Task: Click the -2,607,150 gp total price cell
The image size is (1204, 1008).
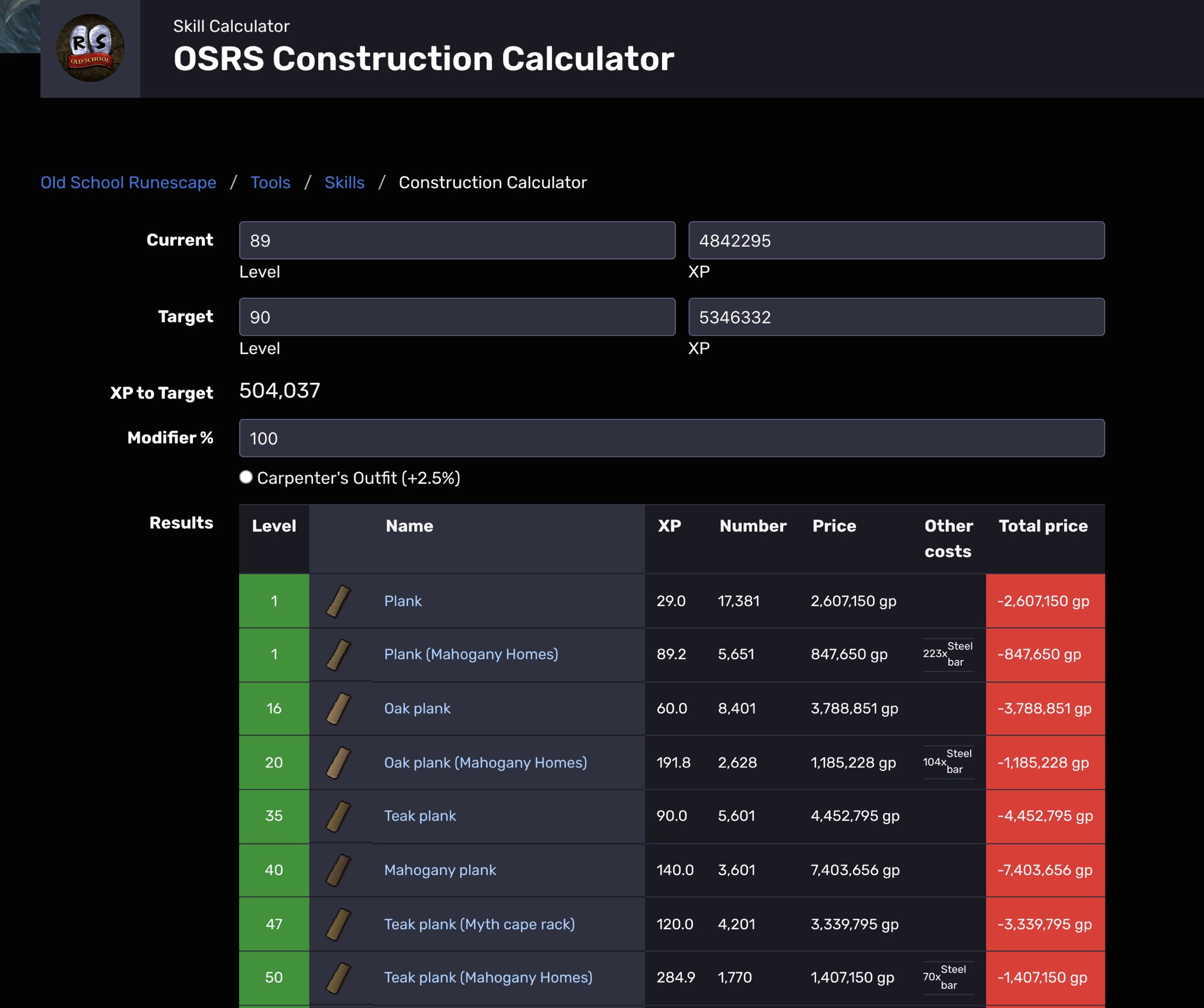Action: click(x=1045, y=601)
